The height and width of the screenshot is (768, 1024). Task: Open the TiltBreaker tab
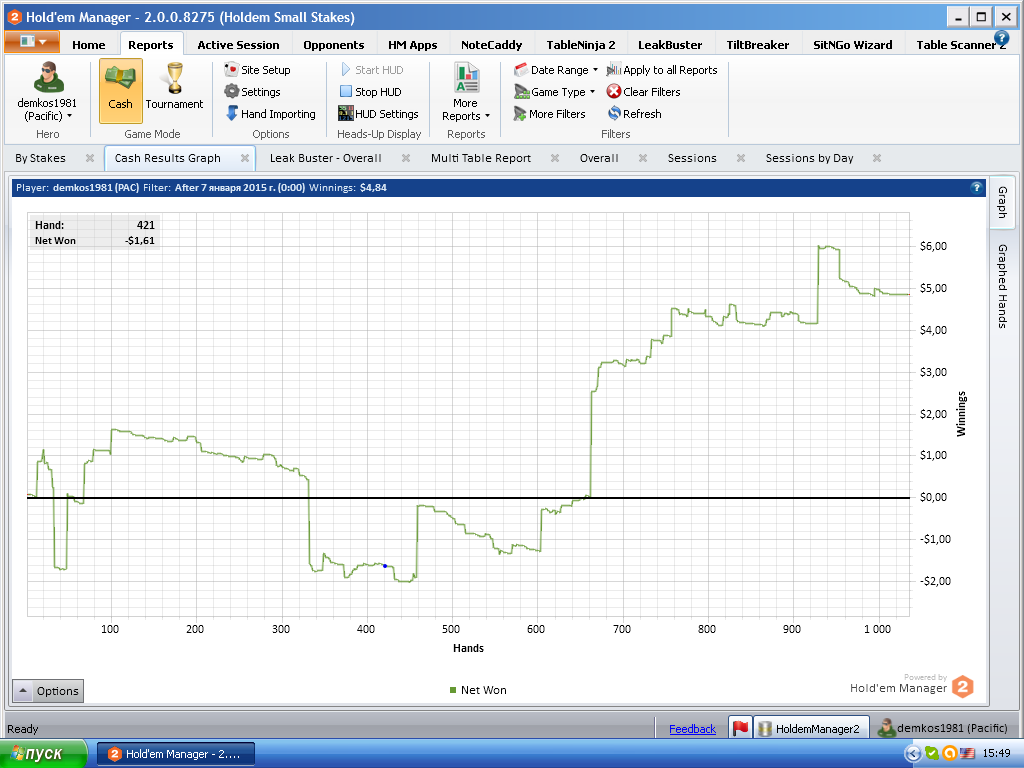click(758, 44)
